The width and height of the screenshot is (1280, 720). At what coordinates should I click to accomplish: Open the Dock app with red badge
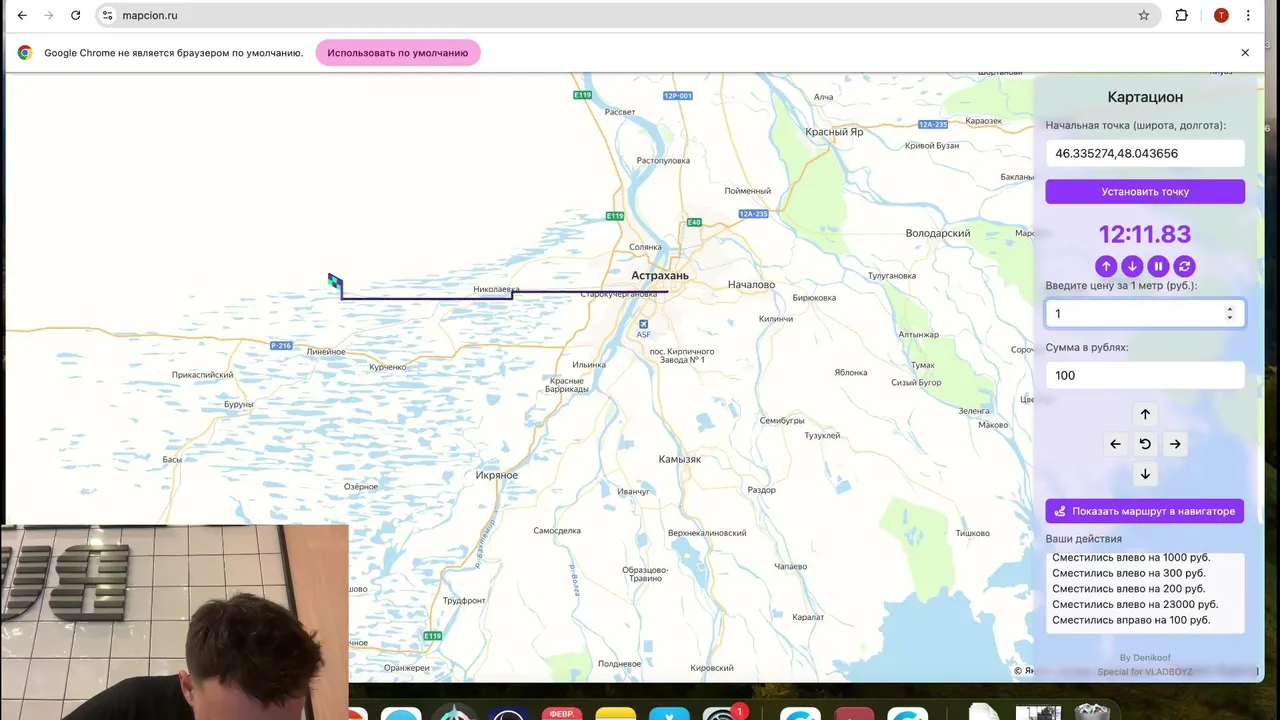pyautogui.click(x=723, y=714)
